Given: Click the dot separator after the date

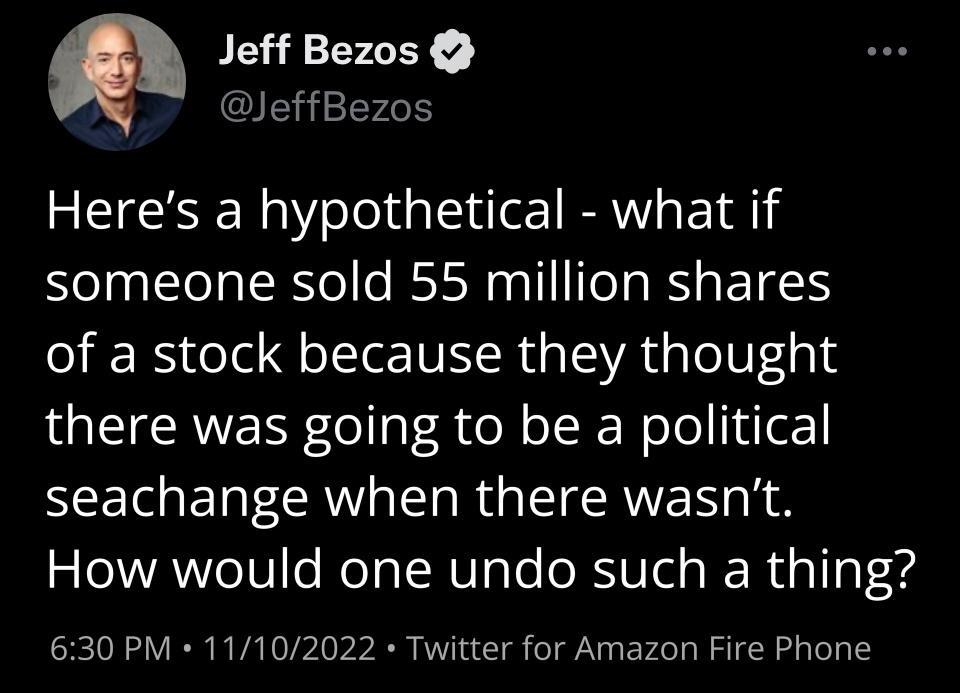Looking at the screenshot, I should tap(390, 650).
